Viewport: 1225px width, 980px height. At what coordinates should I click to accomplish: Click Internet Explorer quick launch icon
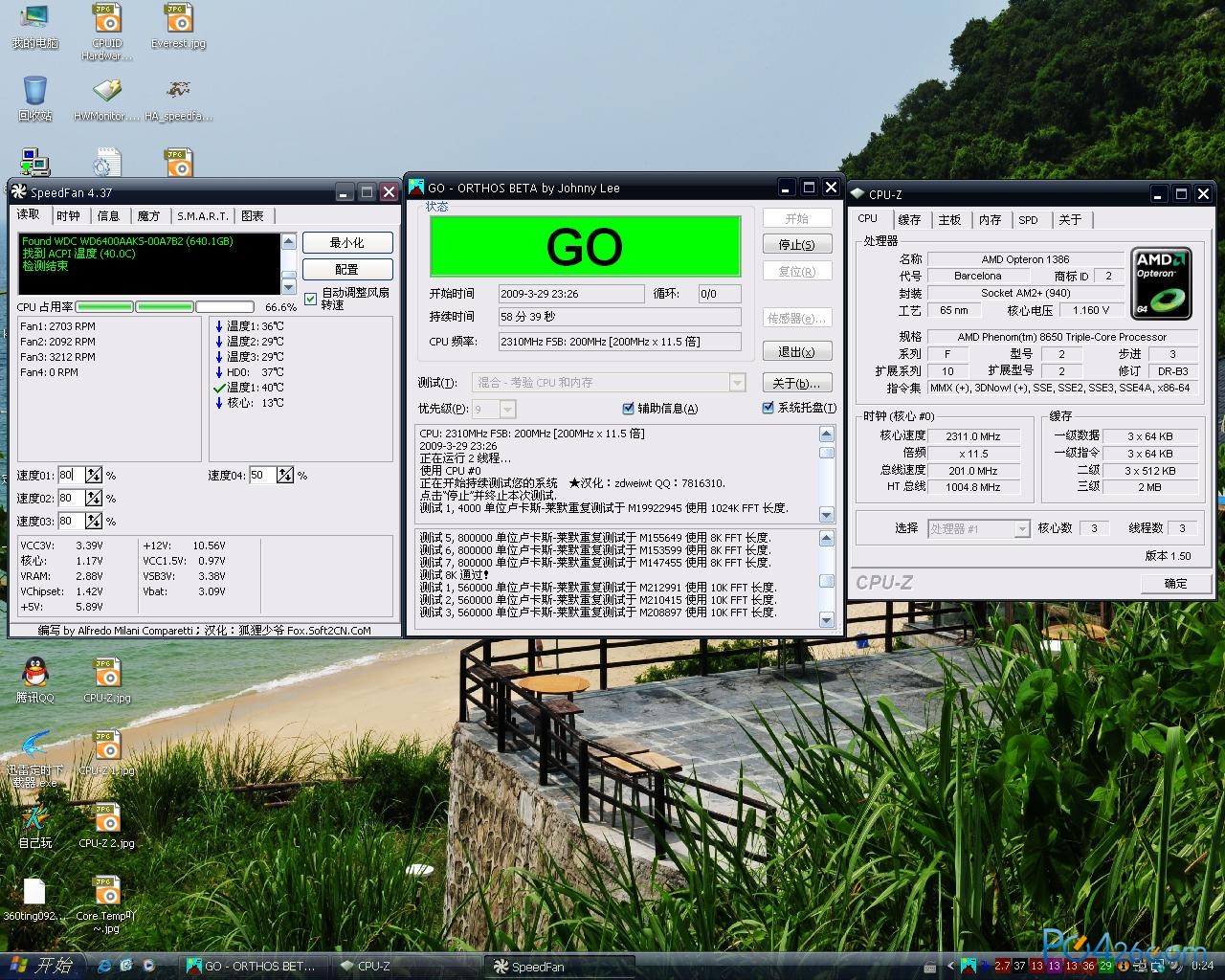click(105, 966)
